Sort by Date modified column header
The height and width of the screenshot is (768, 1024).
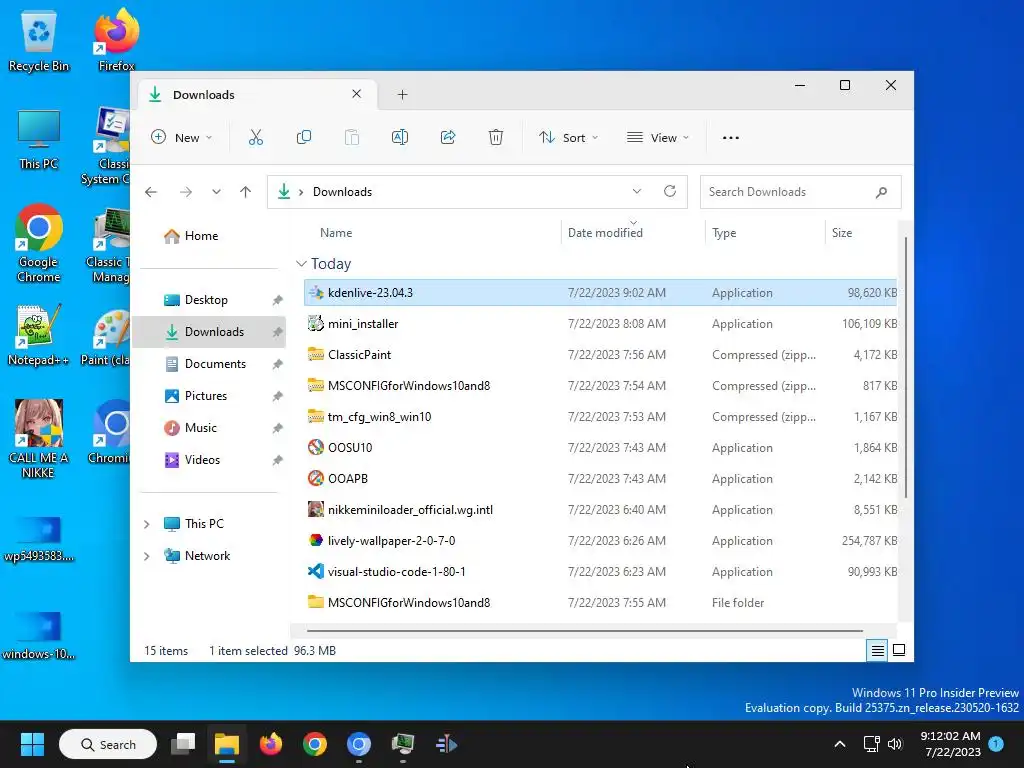pyautogui.click(x=605, y=232)
